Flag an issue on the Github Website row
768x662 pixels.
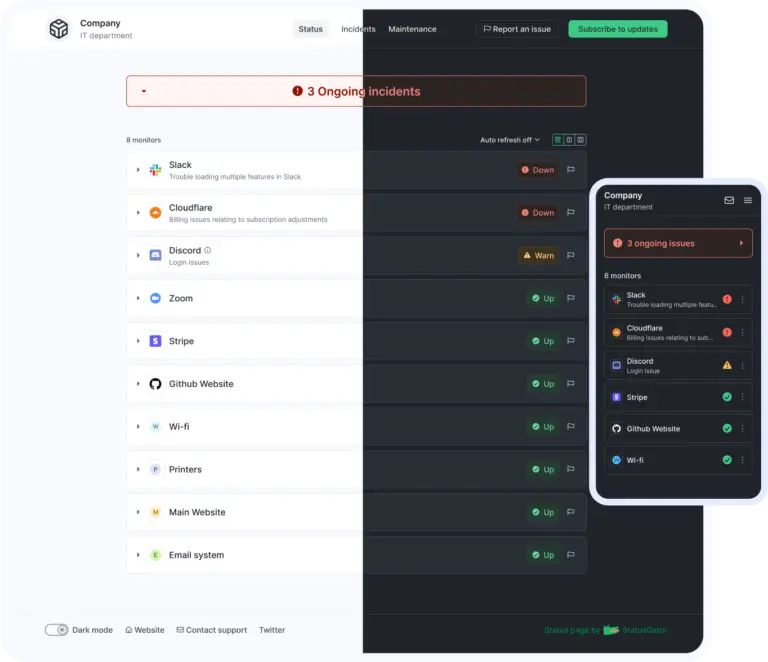tap(571, 384)
